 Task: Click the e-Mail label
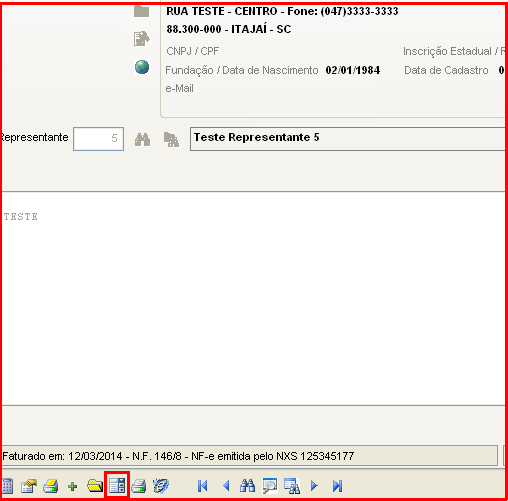point(179,88)
